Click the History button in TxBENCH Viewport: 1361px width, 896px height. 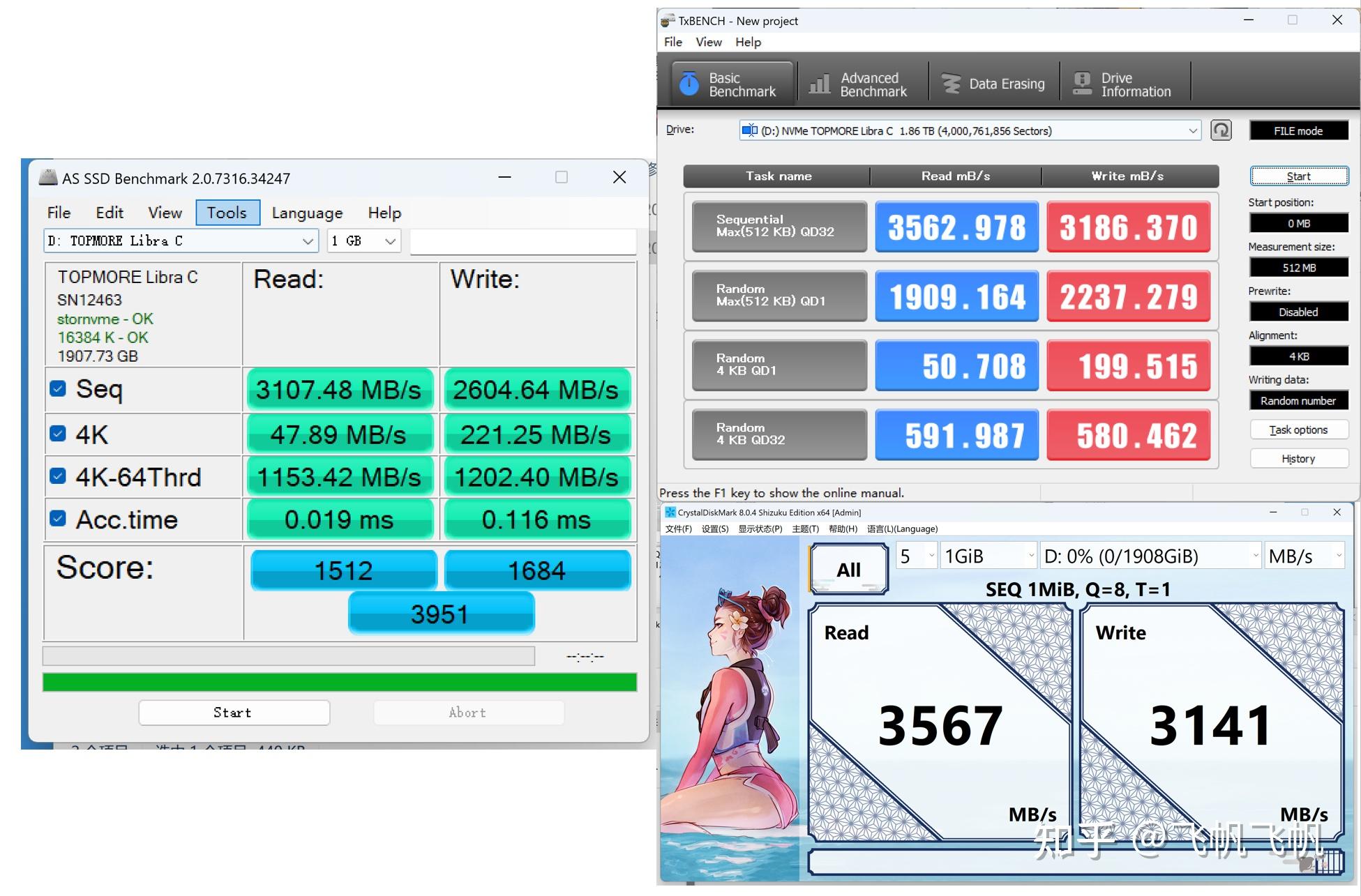(1296, 458)
